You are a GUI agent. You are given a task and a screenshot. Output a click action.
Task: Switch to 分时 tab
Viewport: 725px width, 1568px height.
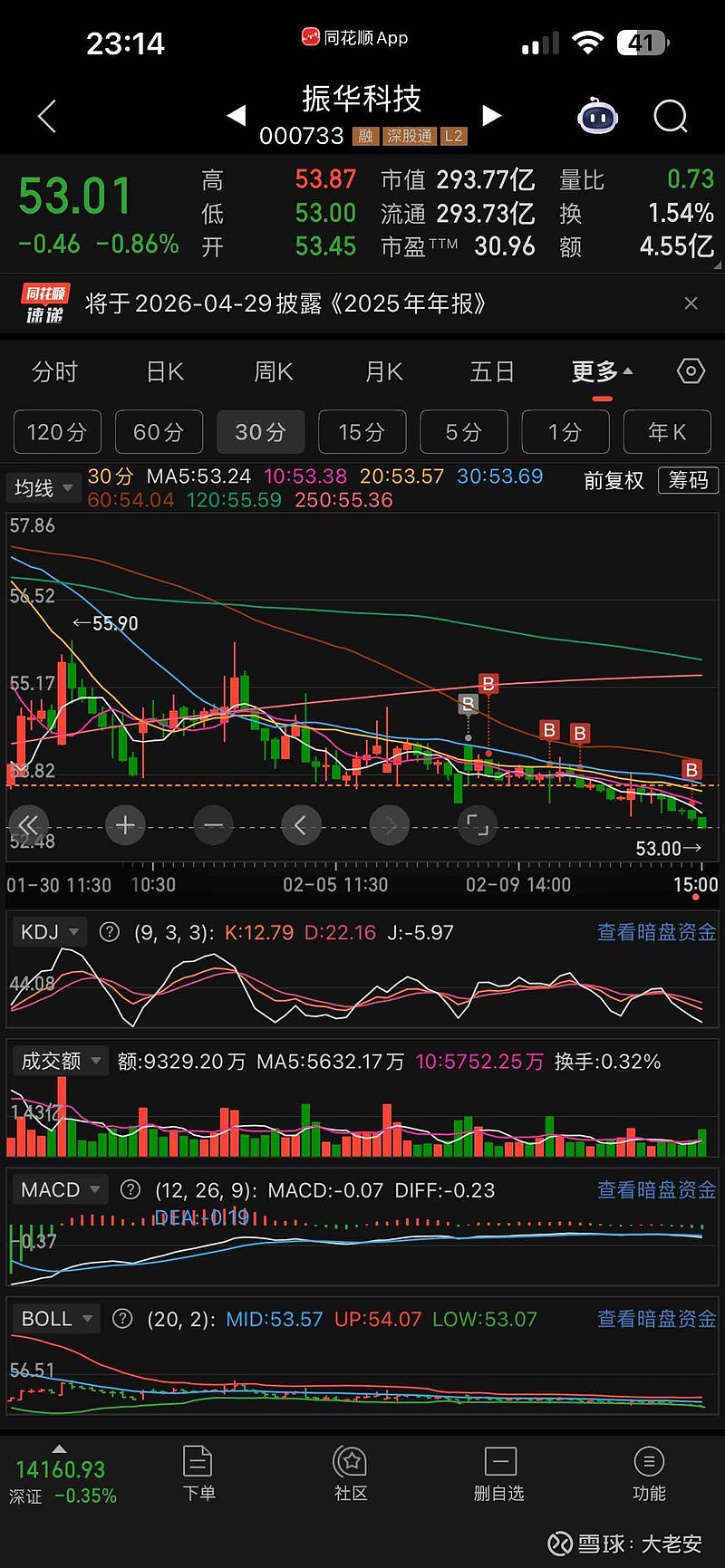tap(54, 371)
